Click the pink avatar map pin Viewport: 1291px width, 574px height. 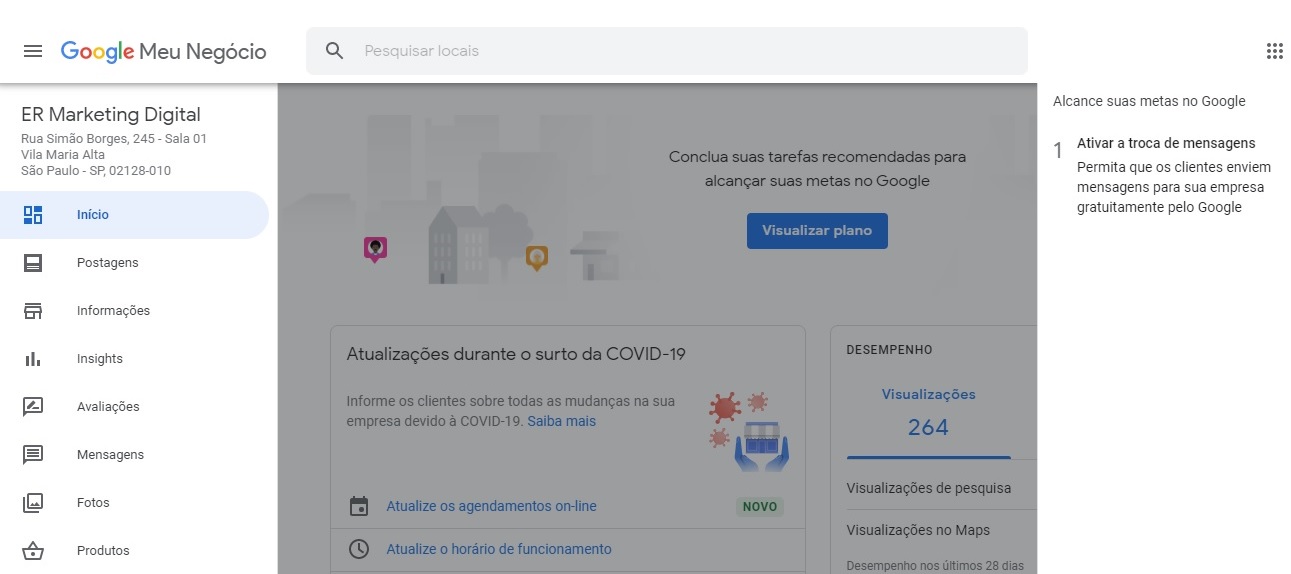click(375, 249)
